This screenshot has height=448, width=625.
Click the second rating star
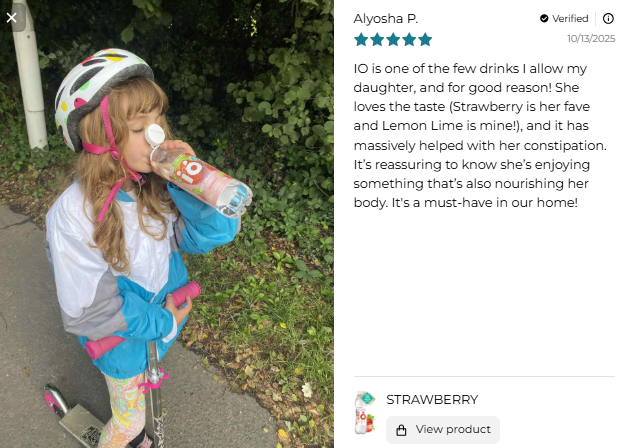[377, 39]
